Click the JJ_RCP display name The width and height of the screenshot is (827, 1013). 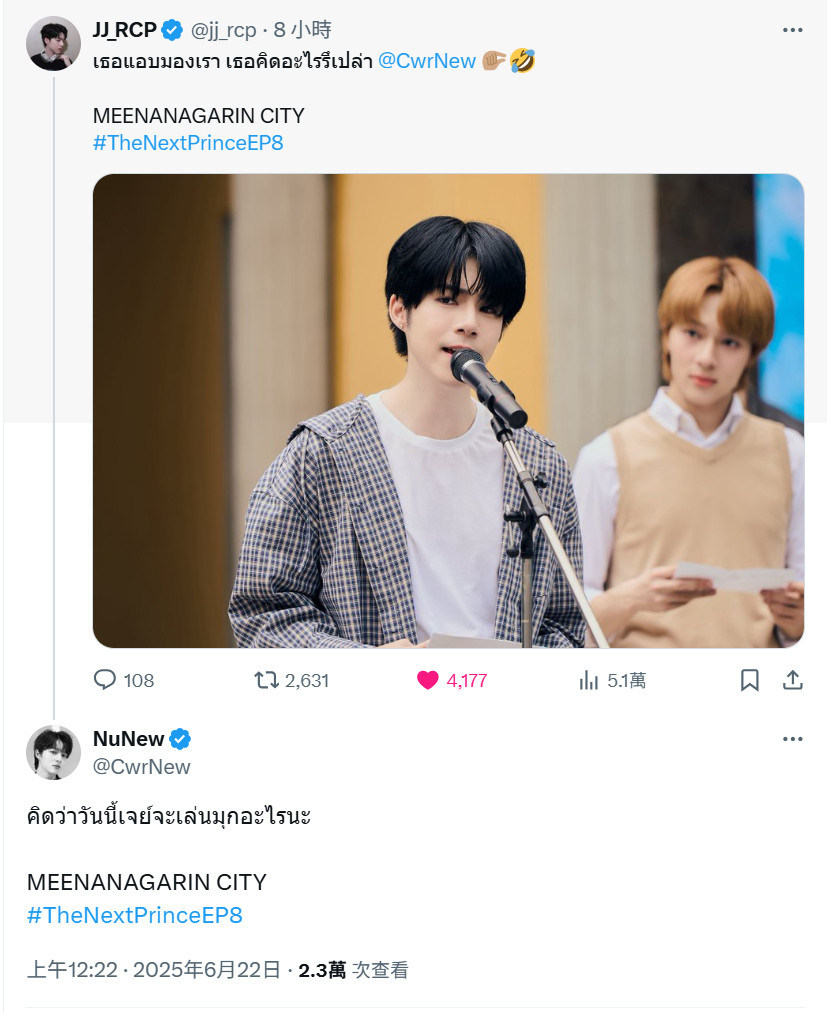coord(125,30)
